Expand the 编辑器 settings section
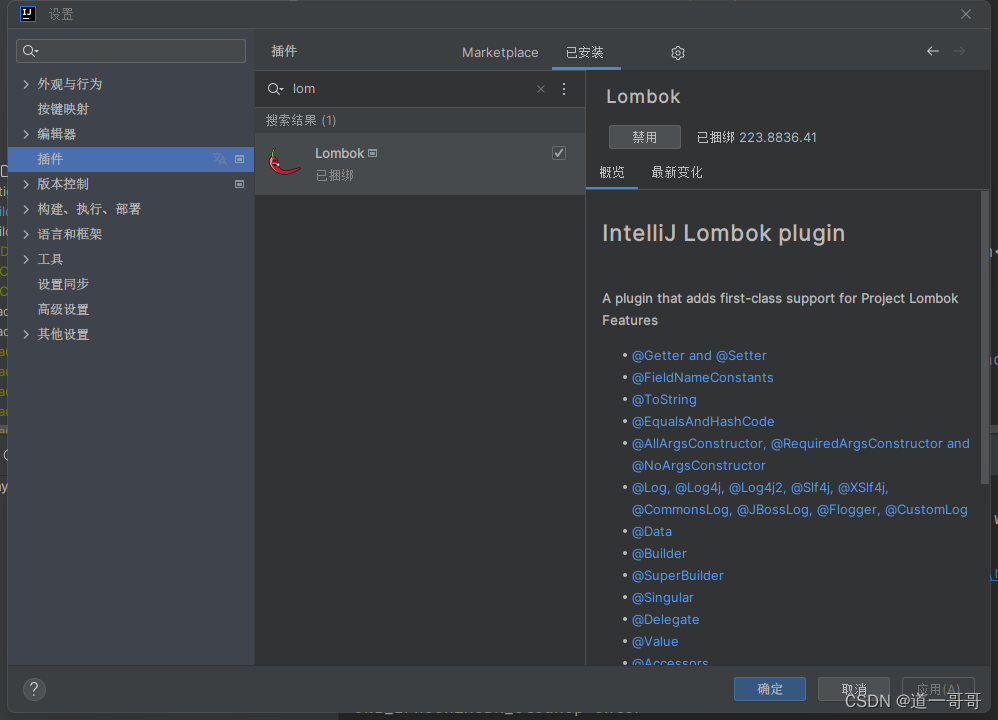Viewport: 998px width, 720px height. click(26, 134)
